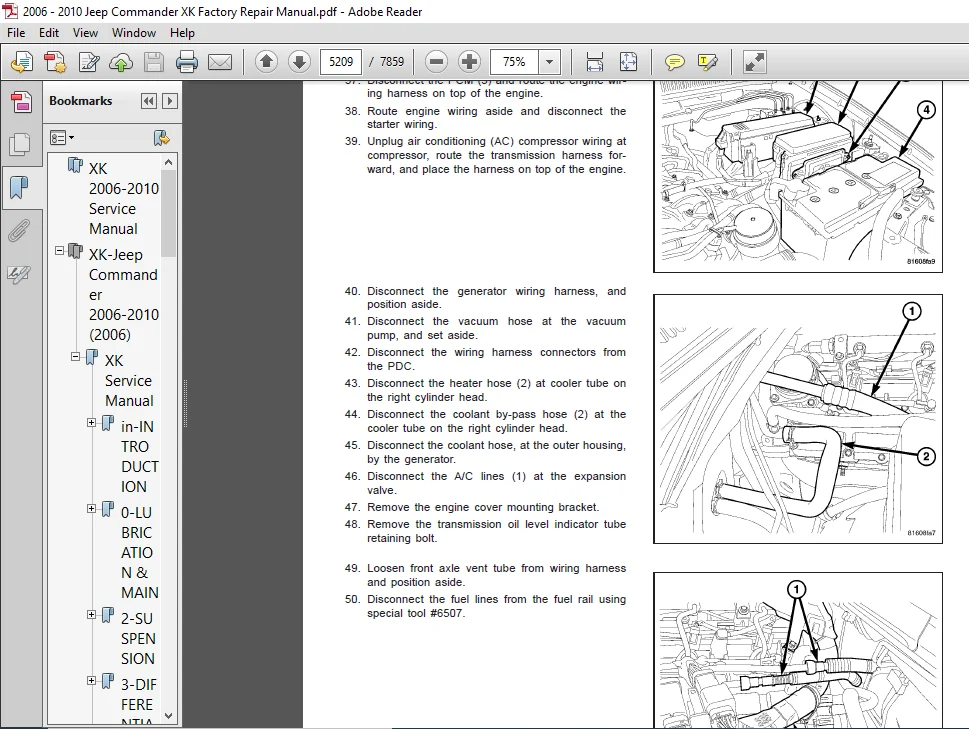
Task: Click the PDF file icon at sidebar top
Action: (20, 103)
